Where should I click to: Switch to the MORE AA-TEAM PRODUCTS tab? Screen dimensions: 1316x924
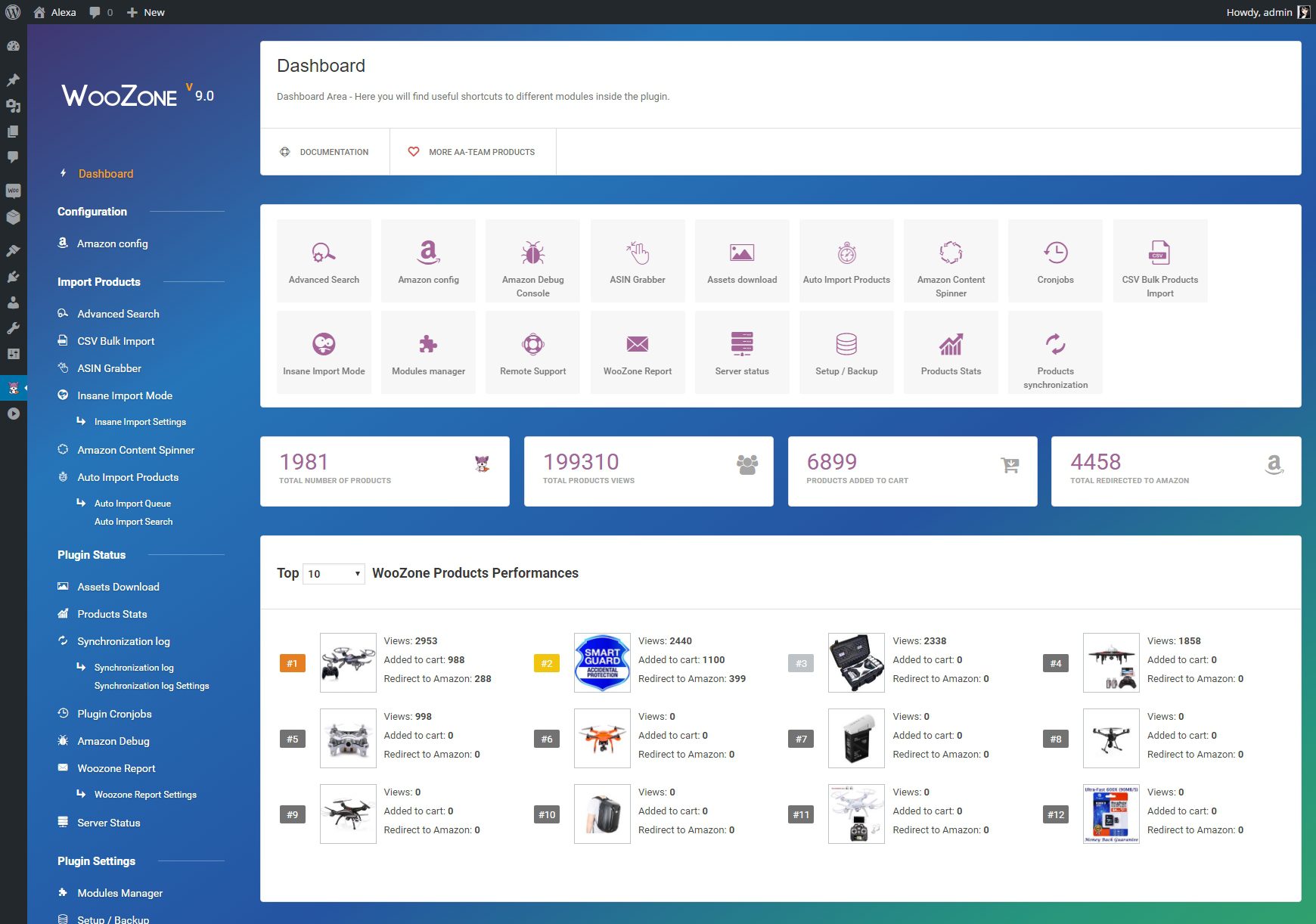[x=473, y=151]
